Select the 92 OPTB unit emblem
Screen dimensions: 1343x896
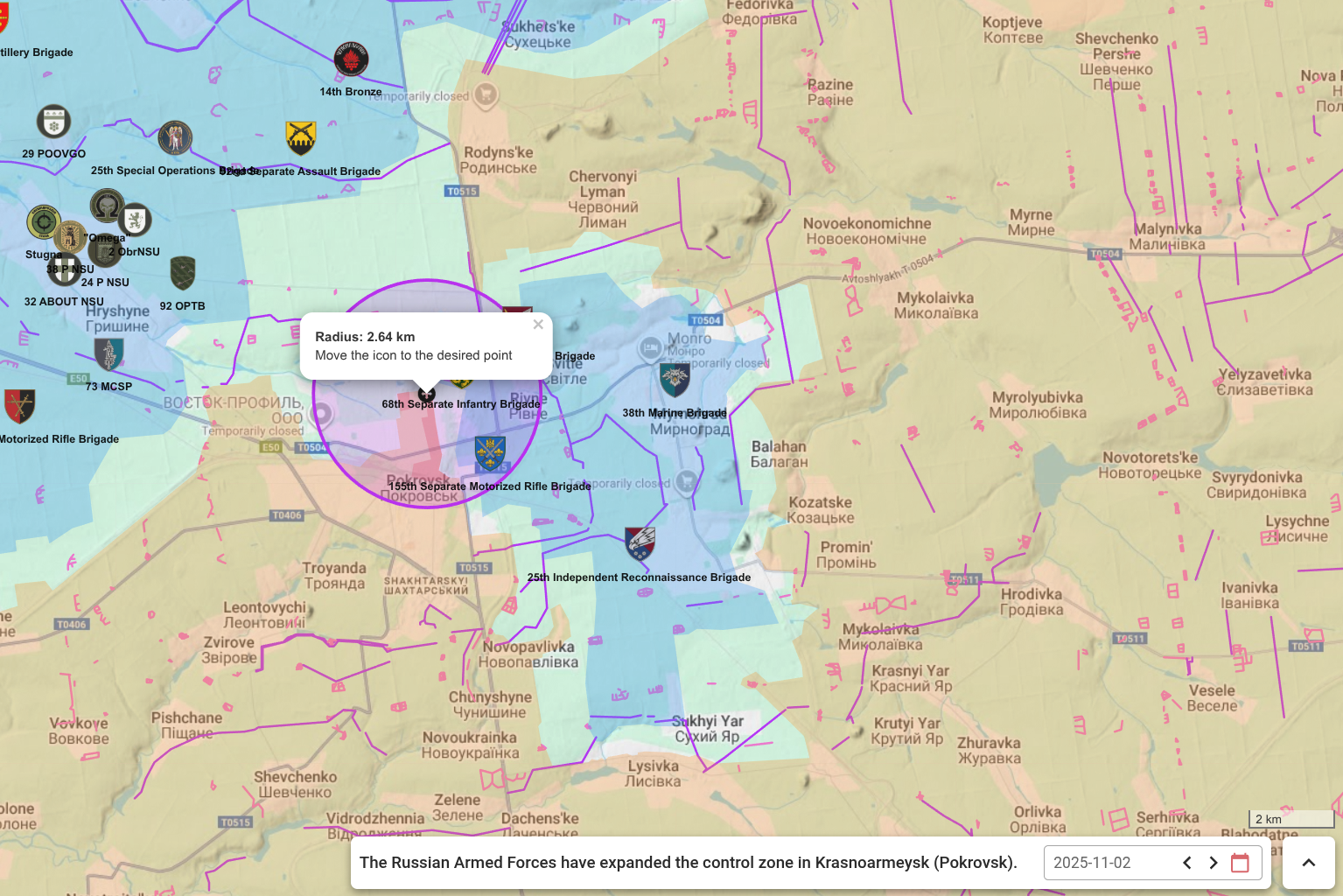(x=182, y=274)
